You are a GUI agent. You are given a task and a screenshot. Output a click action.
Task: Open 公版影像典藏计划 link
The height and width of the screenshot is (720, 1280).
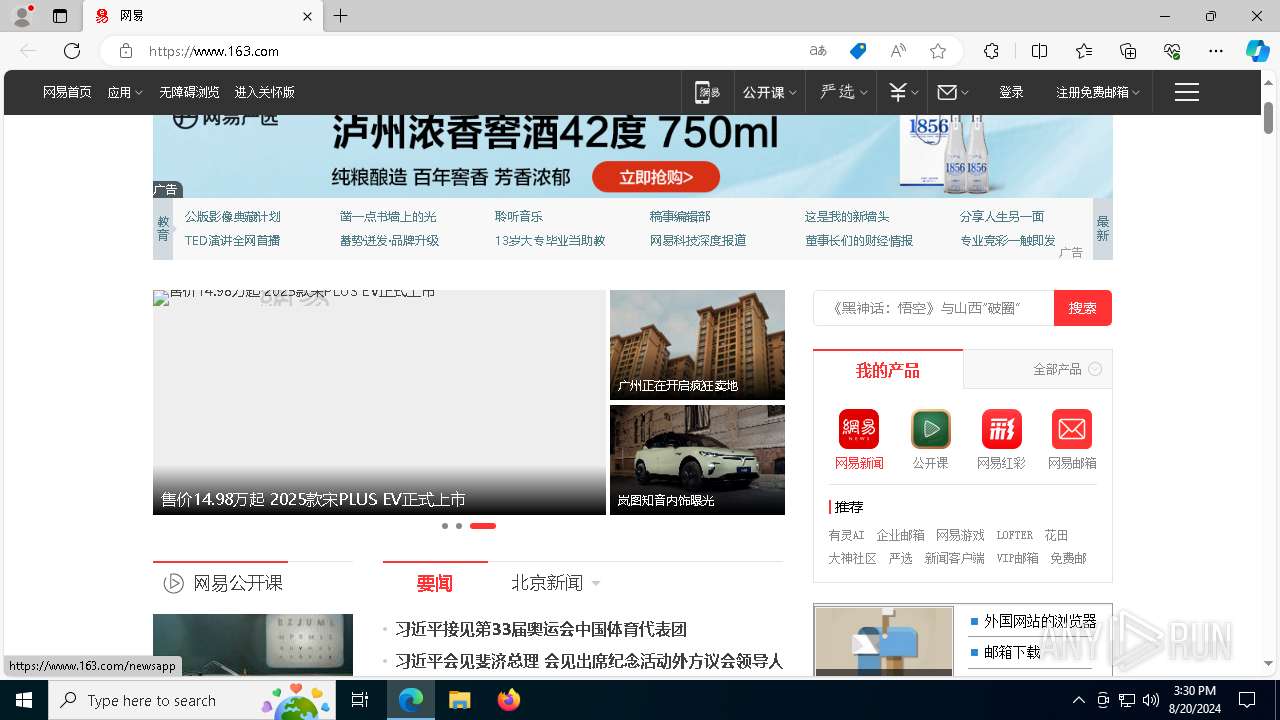pyautogui.click(x=232, y=216)
